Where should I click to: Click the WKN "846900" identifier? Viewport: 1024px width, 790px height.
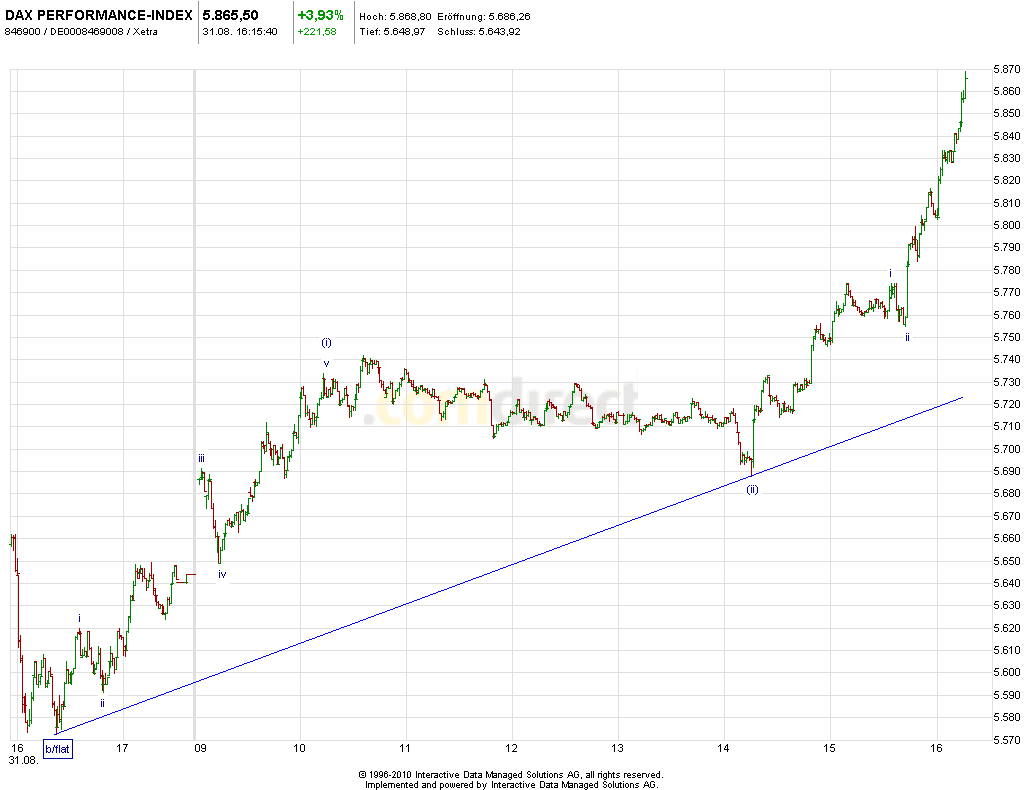[23, 31]
